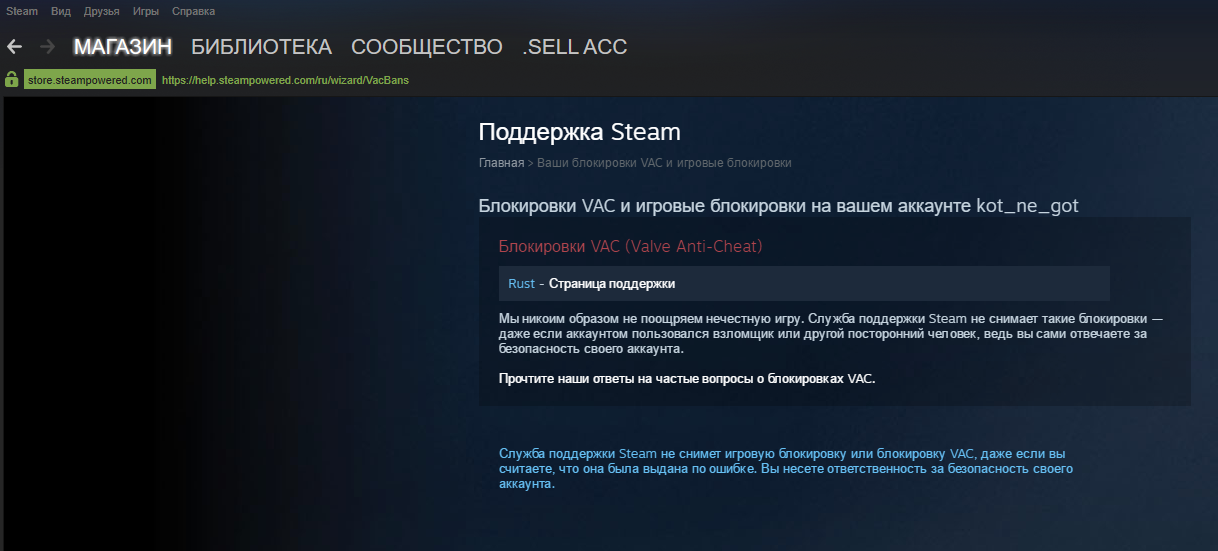Open the Steam menu
The height and width of the screenshot is (551, 1218).
(x=22, y=11)
